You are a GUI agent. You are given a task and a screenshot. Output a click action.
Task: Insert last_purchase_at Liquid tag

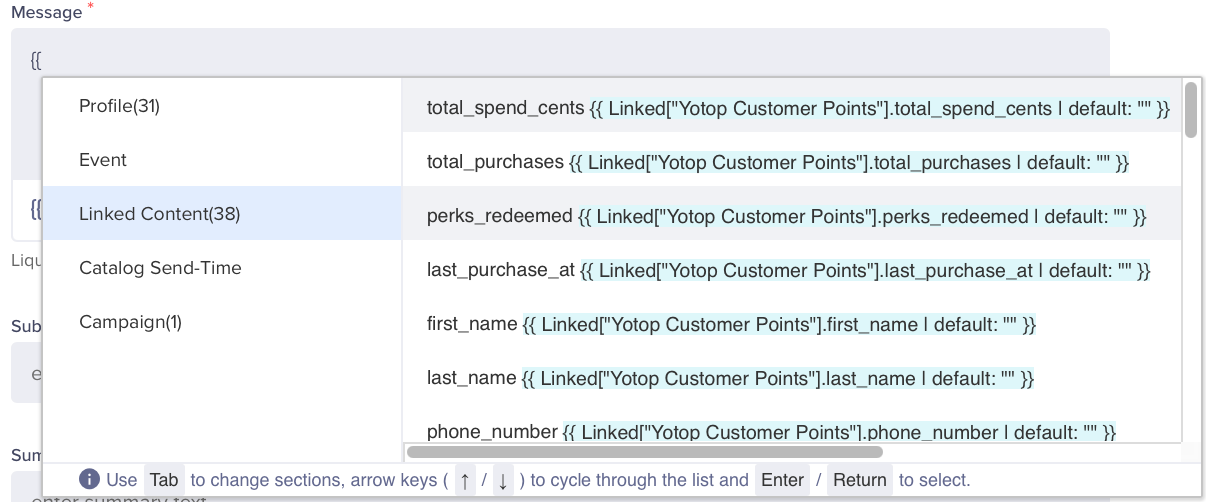[788, 270]
